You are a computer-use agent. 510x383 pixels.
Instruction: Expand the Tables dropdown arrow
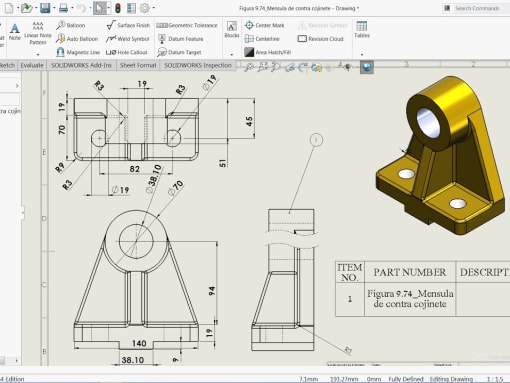(362, 54)
